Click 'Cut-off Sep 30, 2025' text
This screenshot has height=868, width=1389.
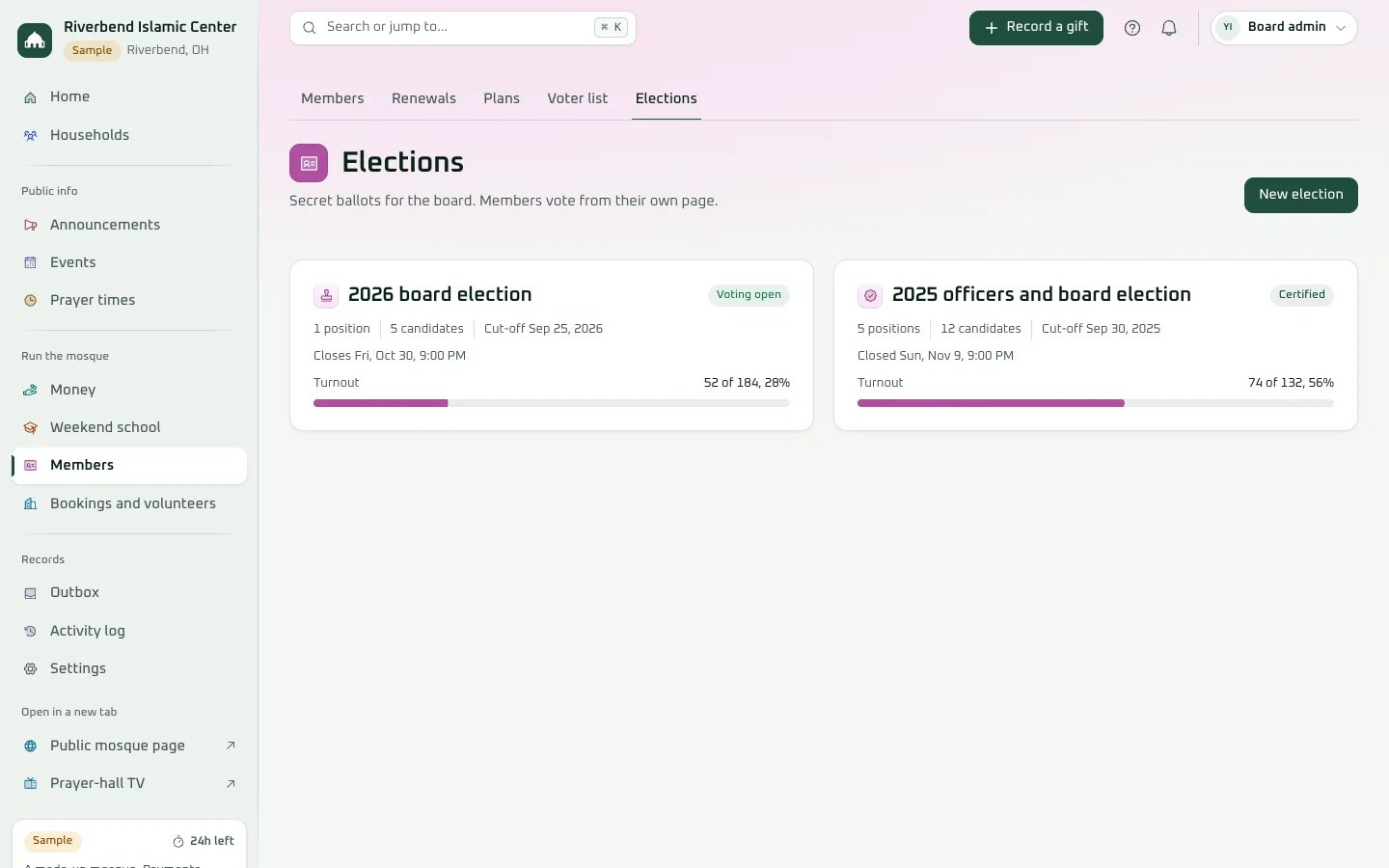(1101, 329)
